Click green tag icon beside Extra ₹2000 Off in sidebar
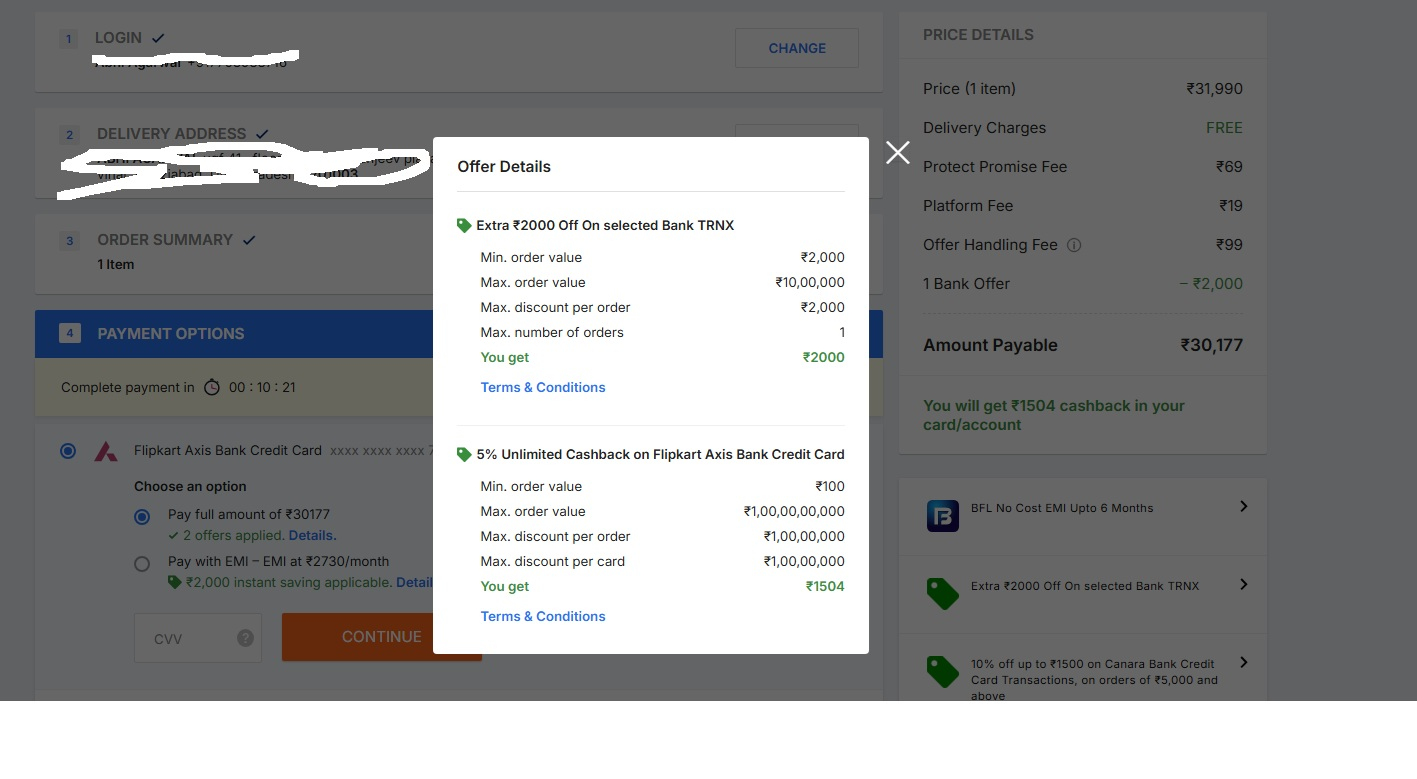1417x779 pixels. coord(942,593)
